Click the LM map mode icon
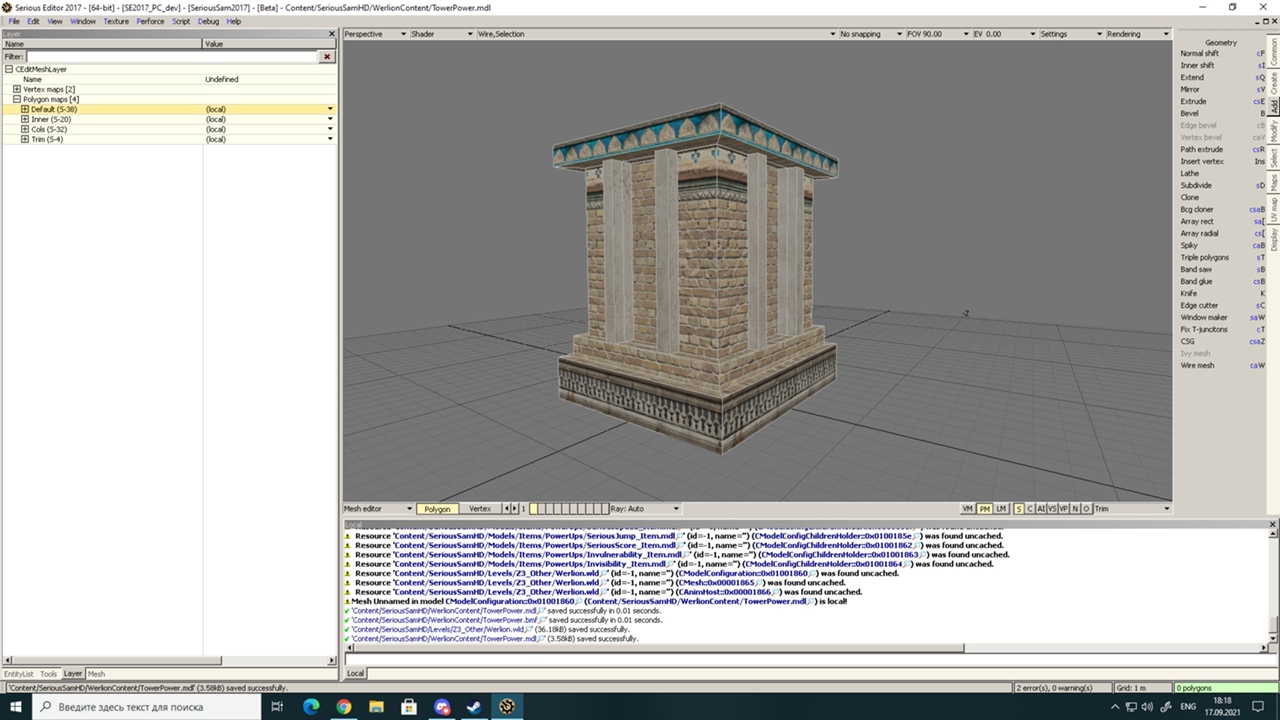The image size is (1280, 720). pos(1001,509)
